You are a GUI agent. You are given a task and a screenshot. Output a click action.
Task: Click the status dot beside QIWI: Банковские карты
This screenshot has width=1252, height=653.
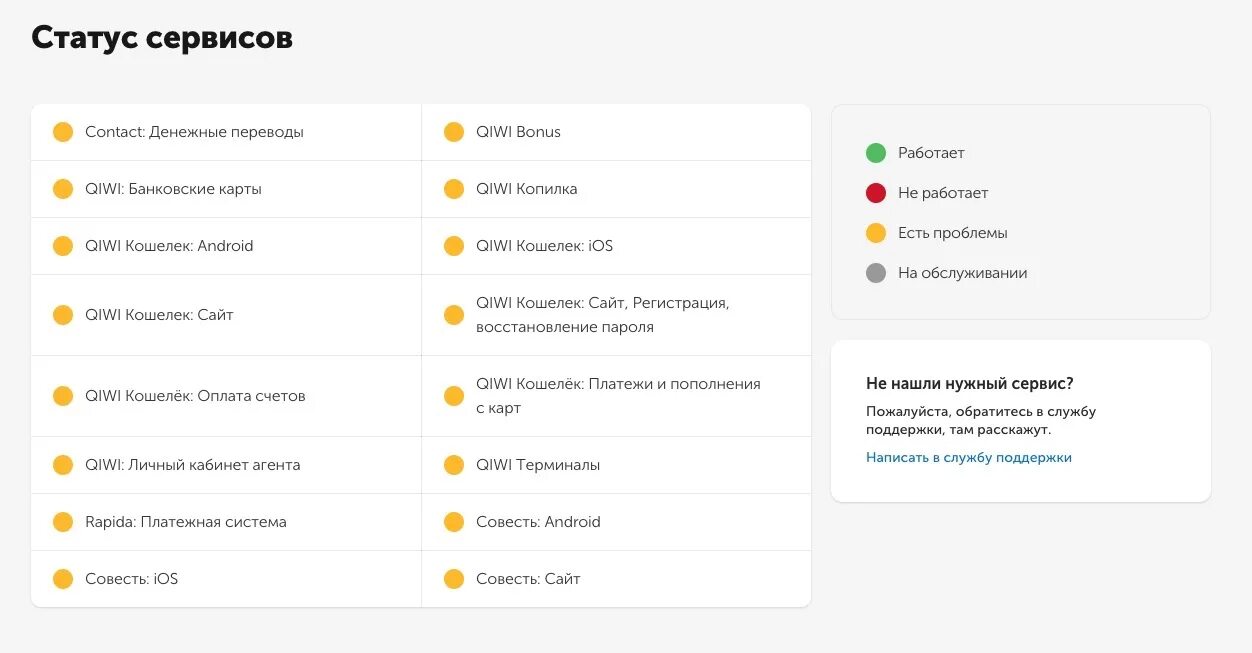(63, 189)
